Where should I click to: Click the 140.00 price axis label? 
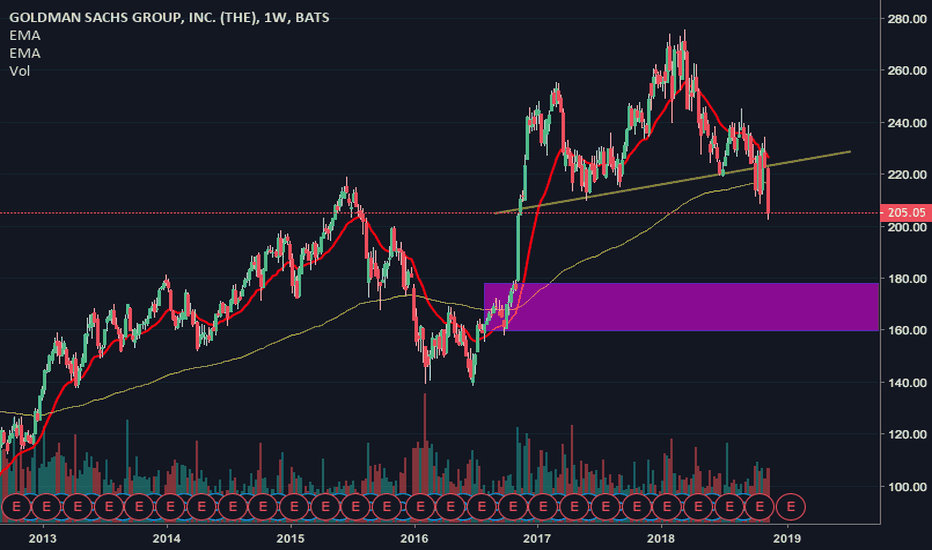907,383
